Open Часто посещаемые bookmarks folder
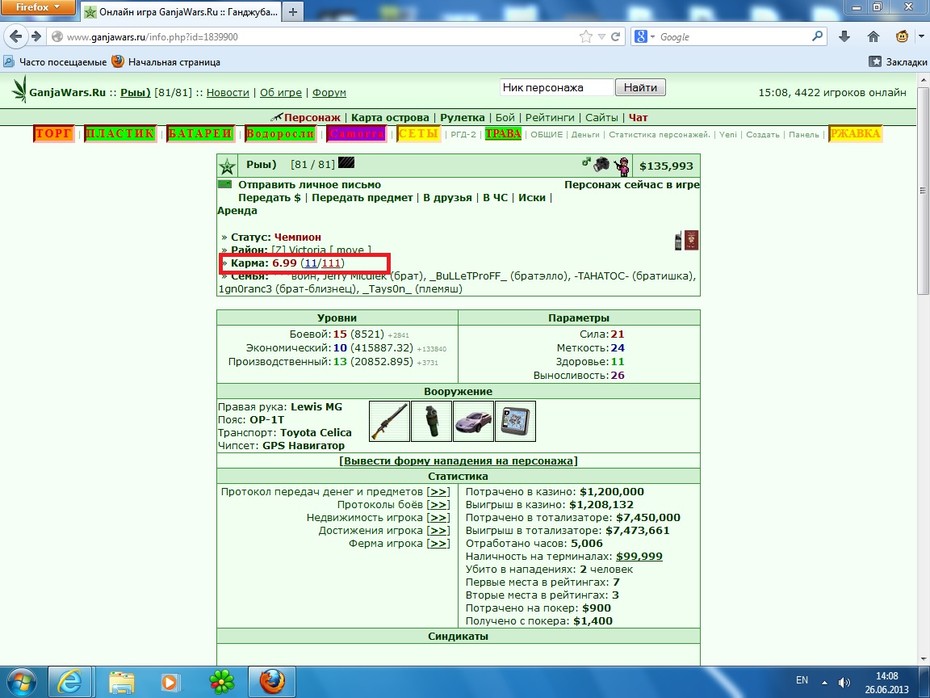Image resolution: width=930 pixels, height=698 pixels. [55, 62]
